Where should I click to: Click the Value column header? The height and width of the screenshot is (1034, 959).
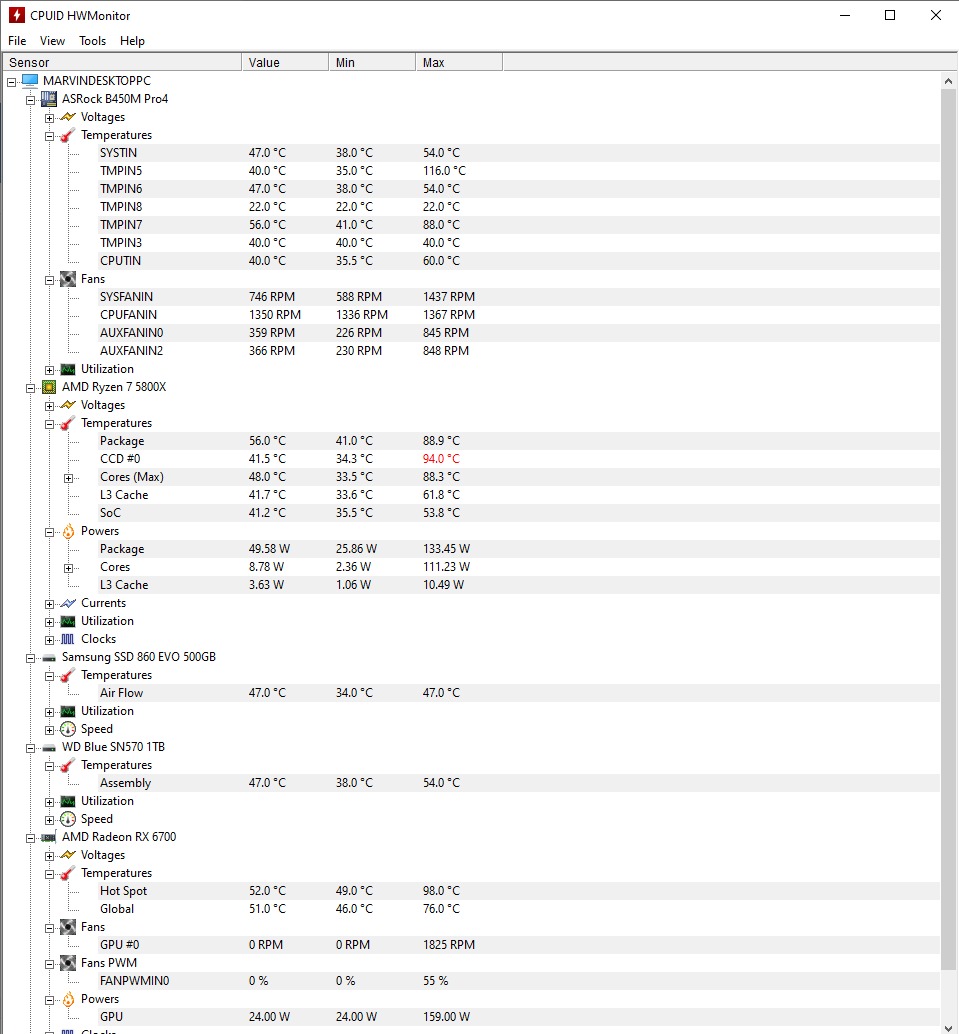285,63
